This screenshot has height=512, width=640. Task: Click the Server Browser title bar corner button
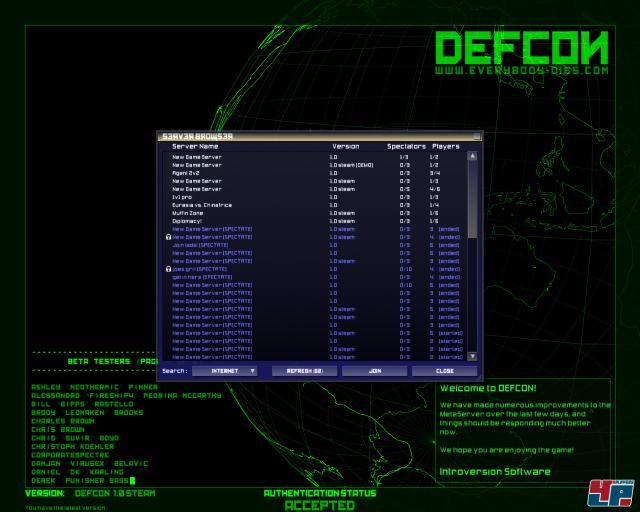click(476, 136)
